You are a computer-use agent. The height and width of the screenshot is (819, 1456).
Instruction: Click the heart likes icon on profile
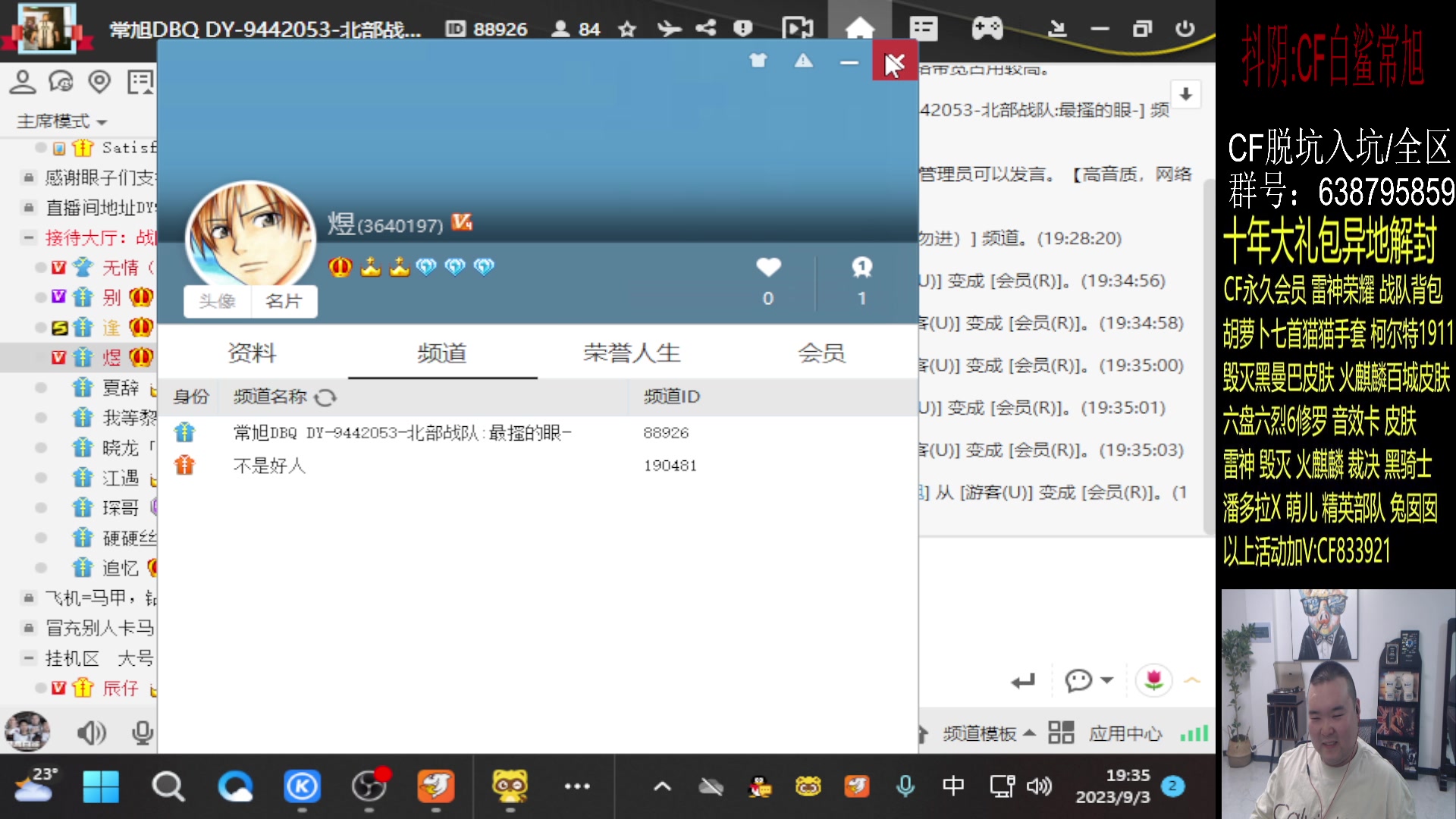[768, 267]
